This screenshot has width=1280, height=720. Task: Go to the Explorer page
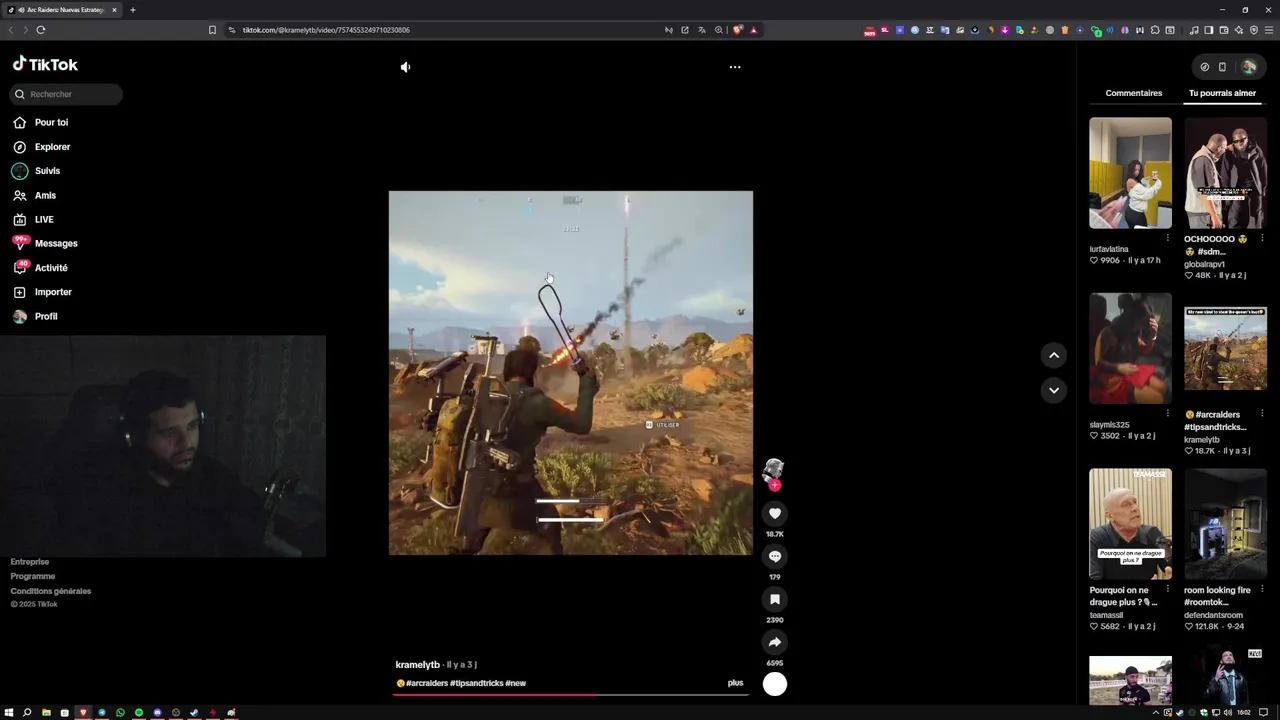tap(41, 147)
